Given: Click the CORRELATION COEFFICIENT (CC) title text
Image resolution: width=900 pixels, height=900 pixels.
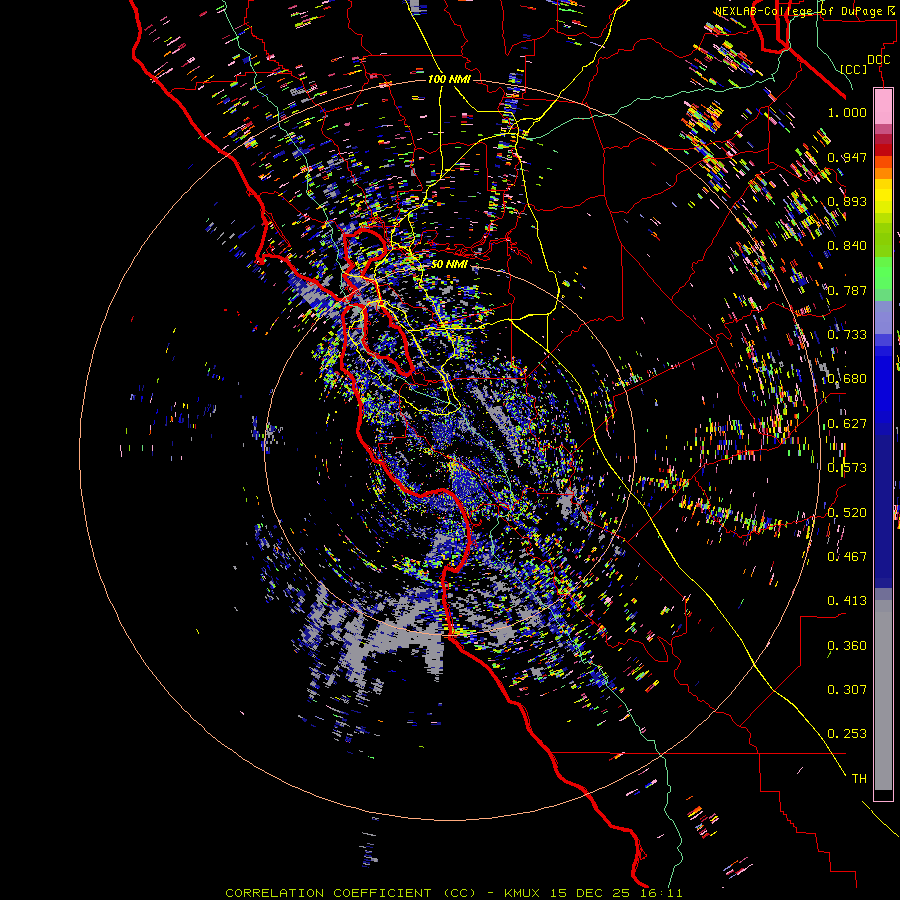Looking at the screenshot, I should click(x=351, y=893).
